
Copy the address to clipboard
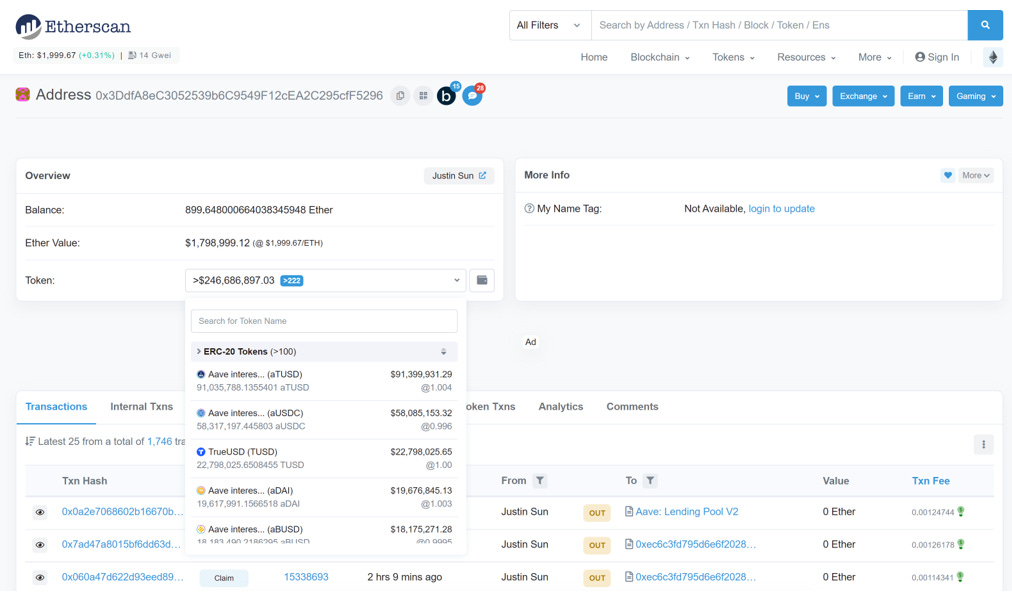click(400, 95)
